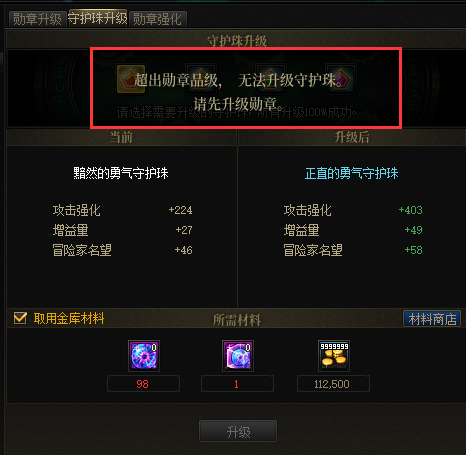
Task: Switch to the 勋章升级 tab
Action: pos(37,19)
